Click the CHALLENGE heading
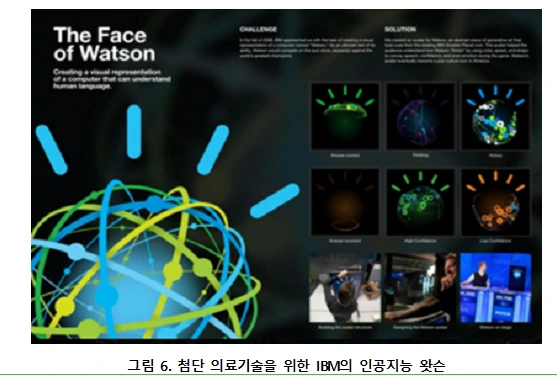557x376 pixels. (258, 29)
